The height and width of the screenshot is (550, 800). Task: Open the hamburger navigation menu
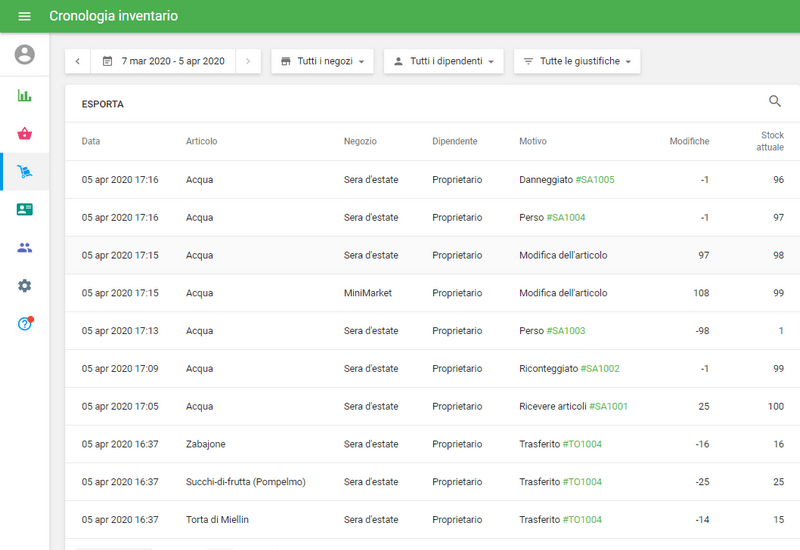(x=24, y=16)
